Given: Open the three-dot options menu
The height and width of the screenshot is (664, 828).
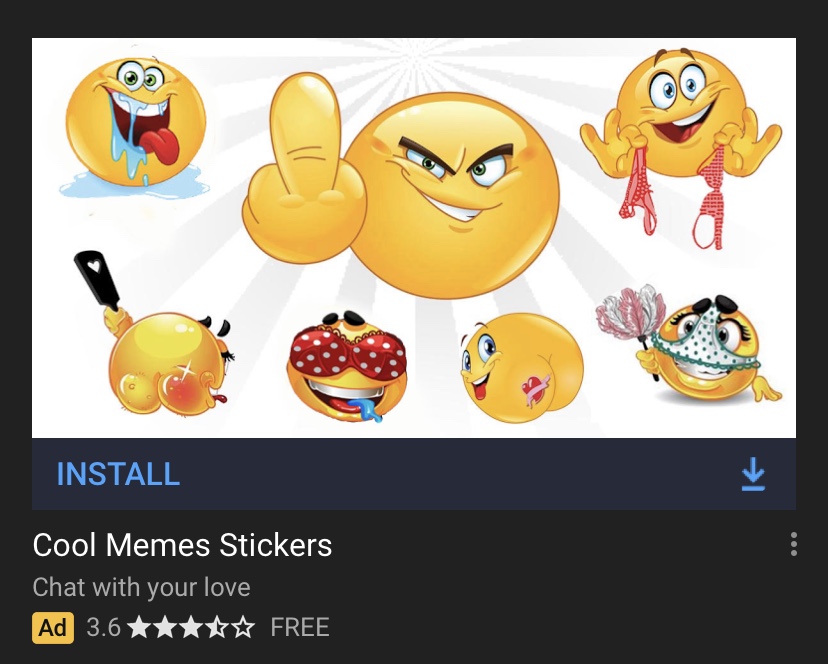Looking at the screenshot, I should (x=794, y=544).
